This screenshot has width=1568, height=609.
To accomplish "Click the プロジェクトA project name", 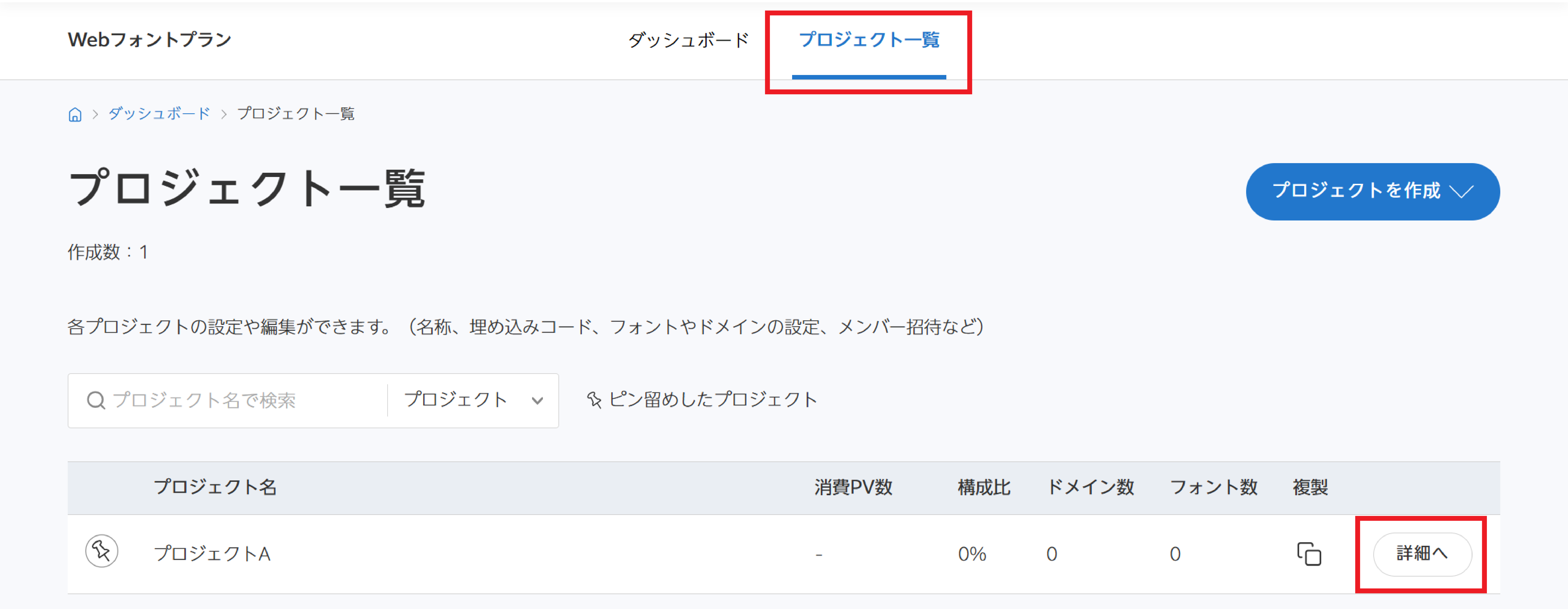I will pyautogui.click(x=212, y=554).
